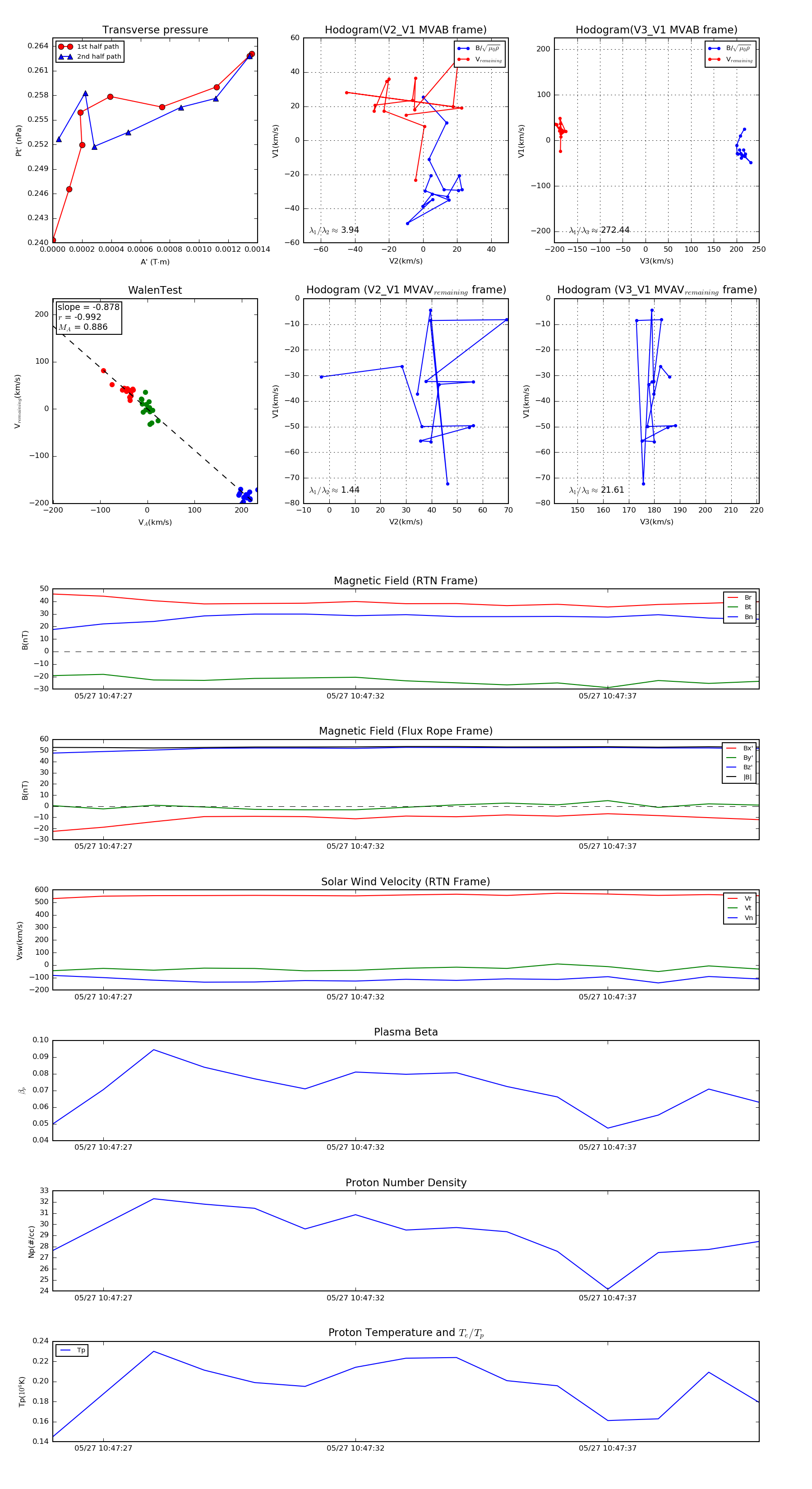
Task: Click the red Bx' legend swatch in Flux Rope Frame
Action: click(x=732, y=748)
